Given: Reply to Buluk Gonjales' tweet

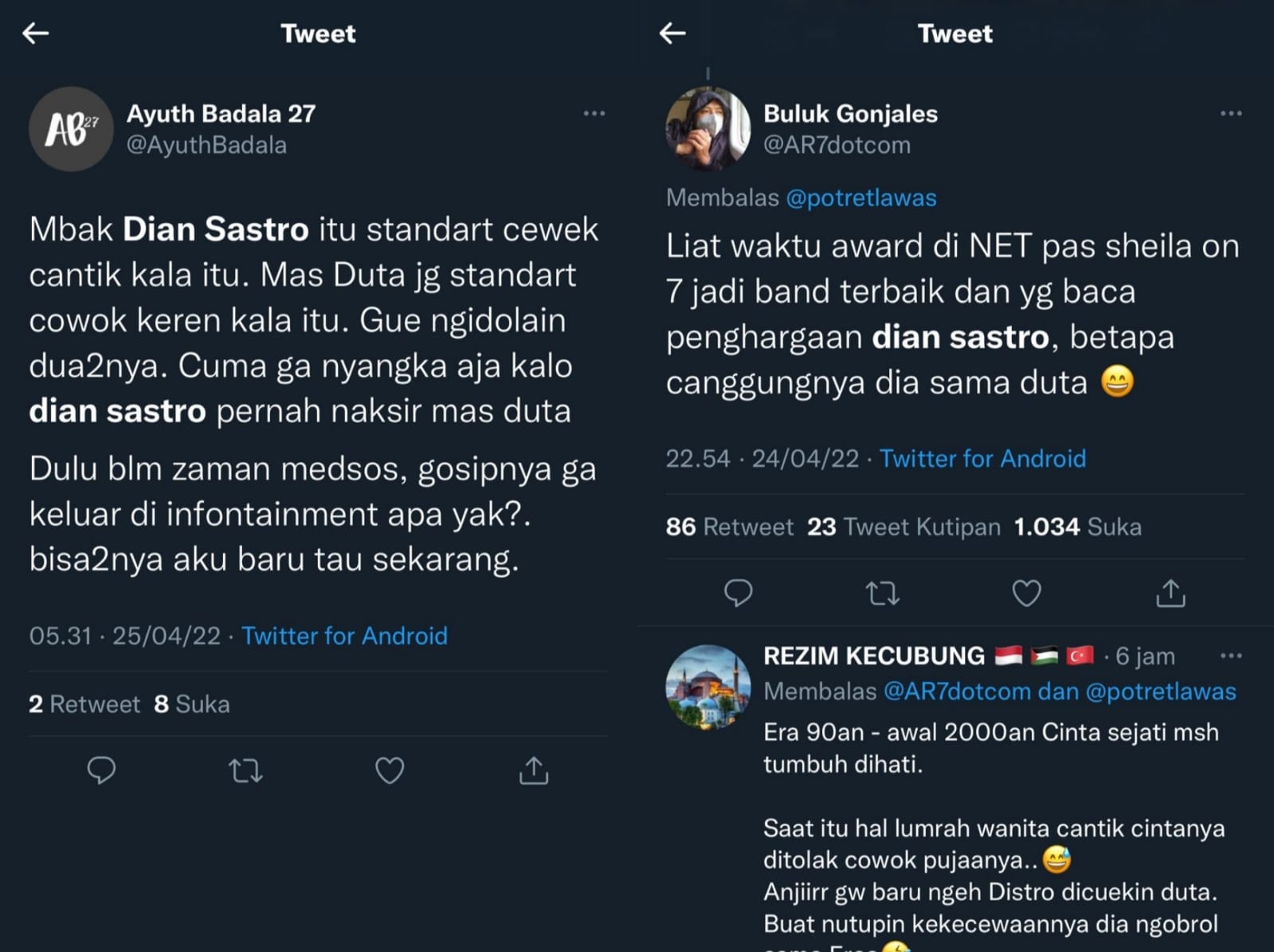Looking at the screenshot, I should click(738, 594).
